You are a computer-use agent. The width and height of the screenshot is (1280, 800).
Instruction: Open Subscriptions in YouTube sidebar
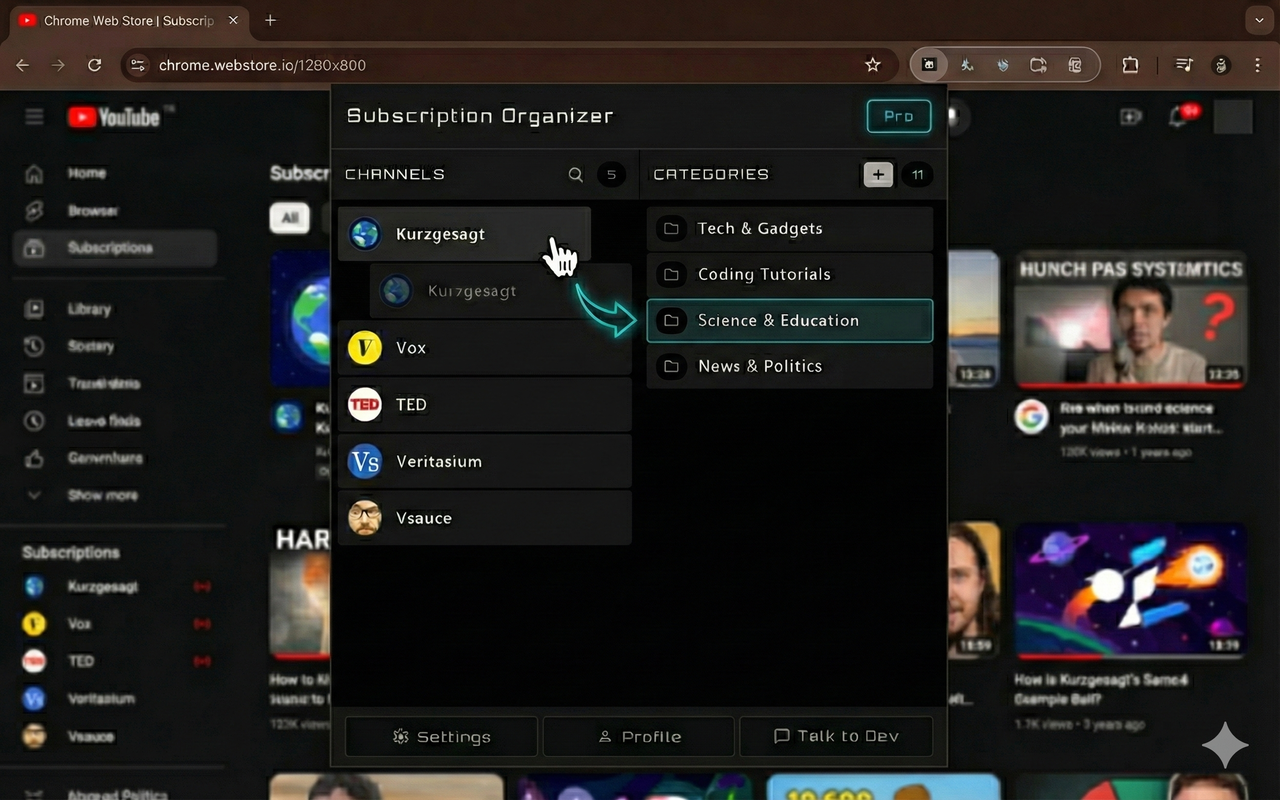(115, 248)
